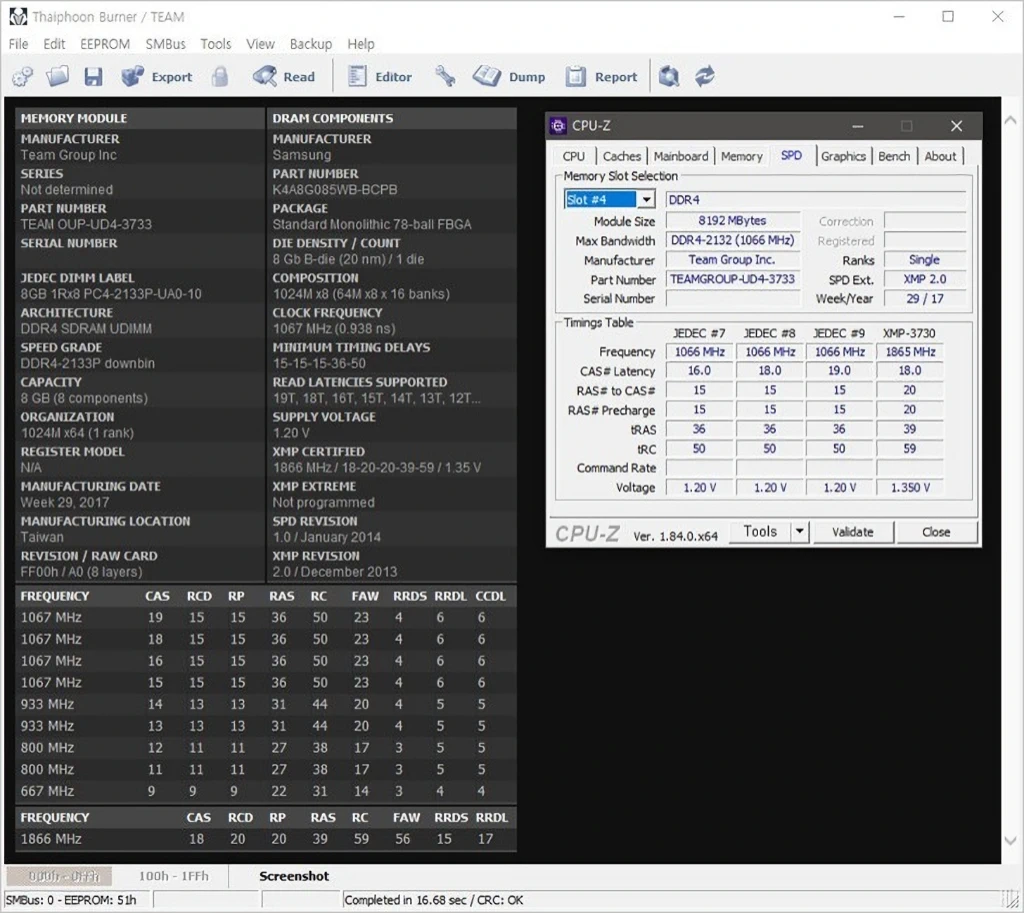Switch to the Memory tab in CPU-Z
The image size is (1024, 913).
click(x=742, y=156)
